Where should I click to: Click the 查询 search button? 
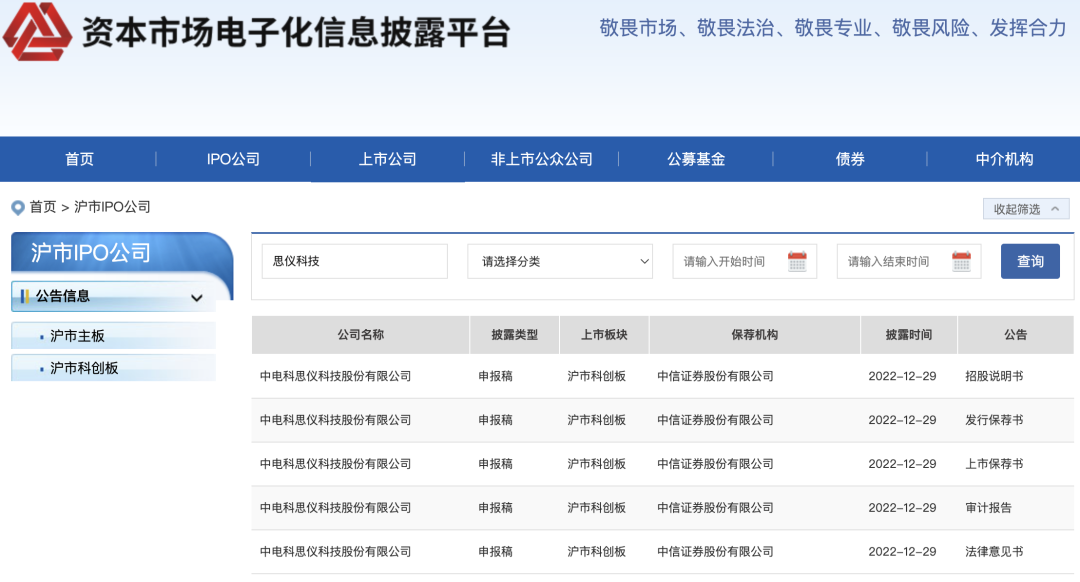click(1030, 262)
